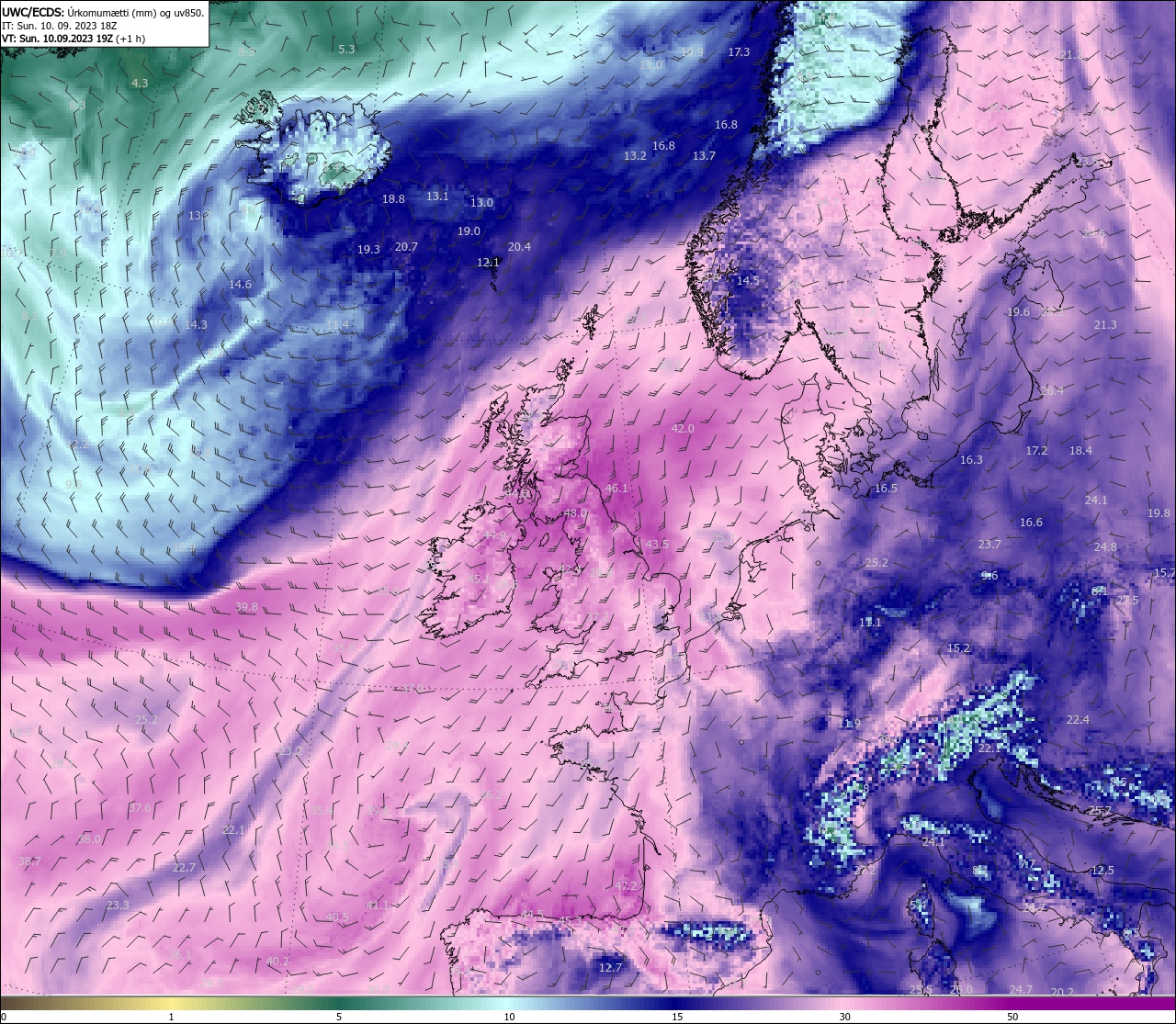Click the 46.1 value off northeast England

pyautogui.click(x=616, y=489)
